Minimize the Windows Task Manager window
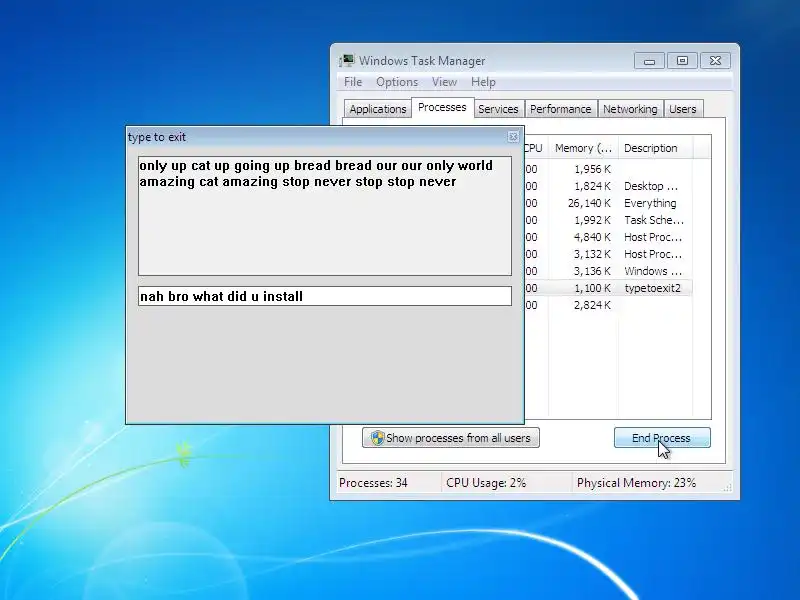Screen dimensions: 800x600 pos(649,61)
